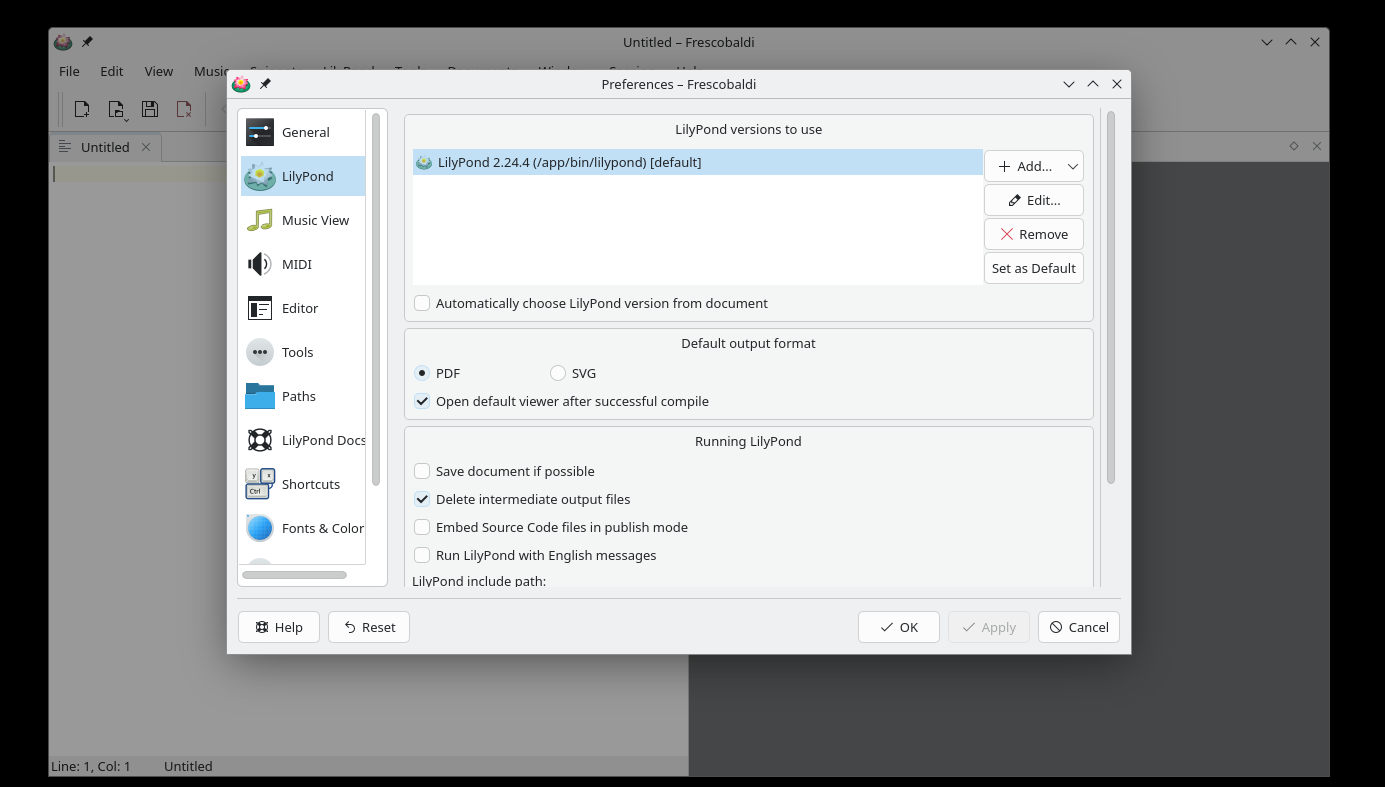Select the Music View preferences icon

tap(260, 220)
